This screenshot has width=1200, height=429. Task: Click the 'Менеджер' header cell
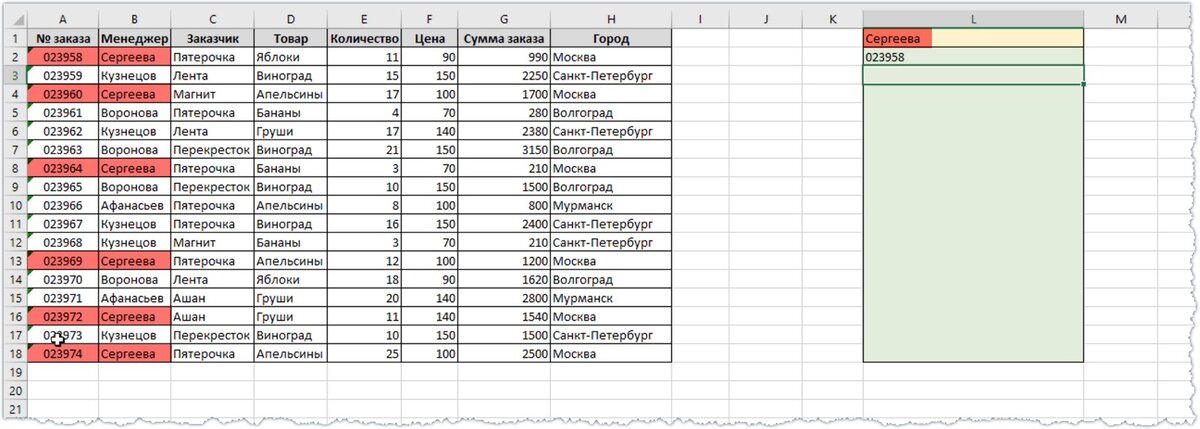pyautogui.click(x=134, y=38)
